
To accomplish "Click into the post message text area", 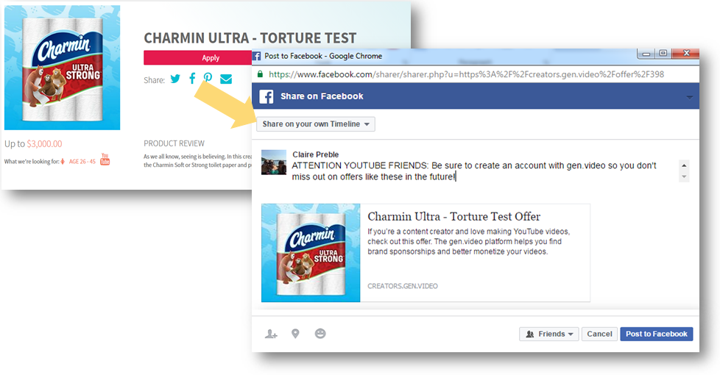I will tap(483, 171).
